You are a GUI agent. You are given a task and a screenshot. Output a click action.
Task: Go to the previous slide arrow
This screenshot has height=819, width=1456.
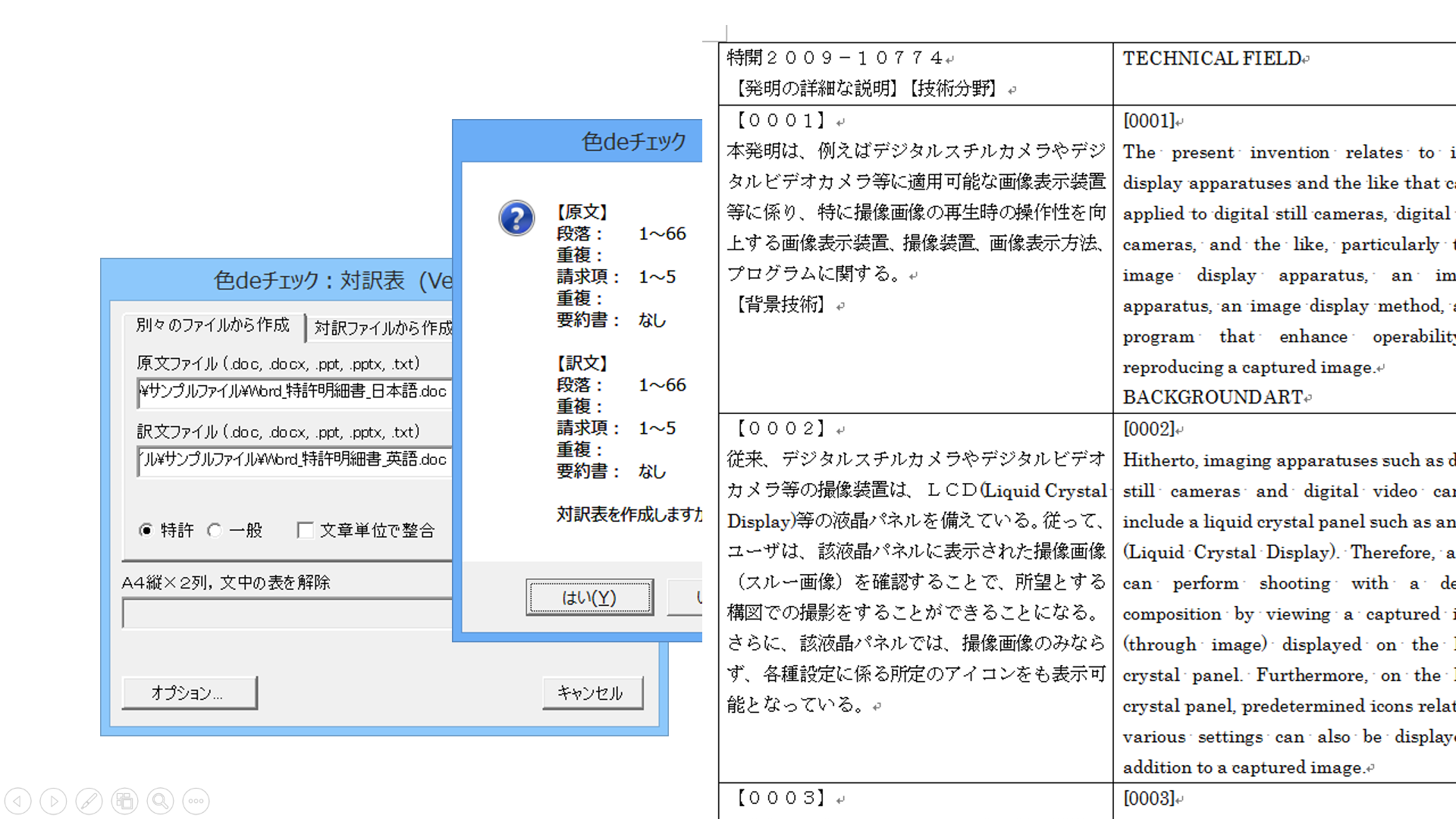click(18, 801)
